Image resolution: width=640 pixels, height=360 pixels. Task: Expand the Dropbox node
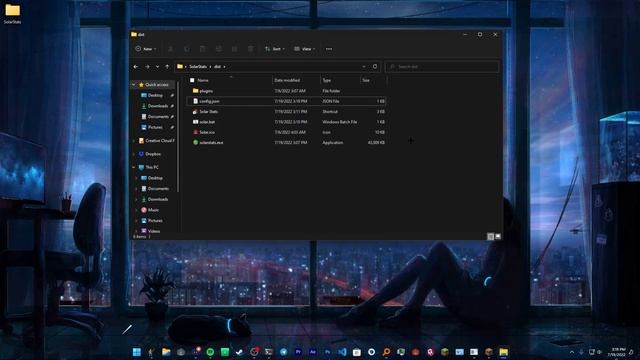[x=134, y=154]
